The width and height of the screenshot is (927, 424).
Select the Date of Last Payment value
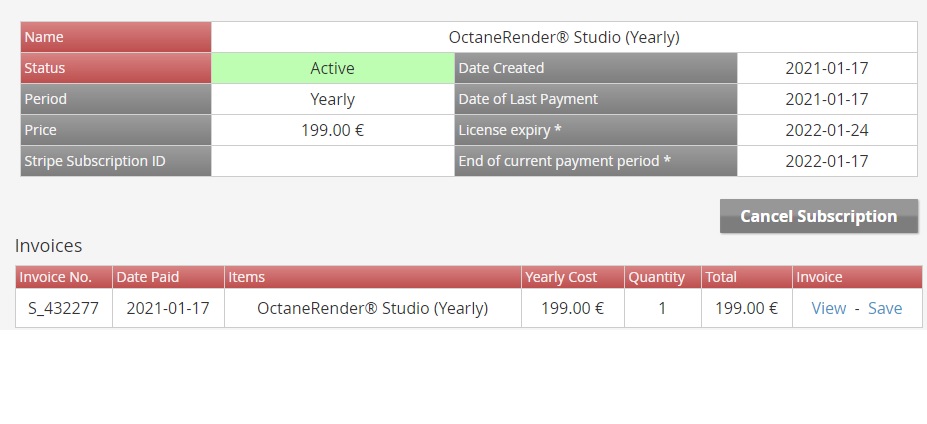click(826, 99)
